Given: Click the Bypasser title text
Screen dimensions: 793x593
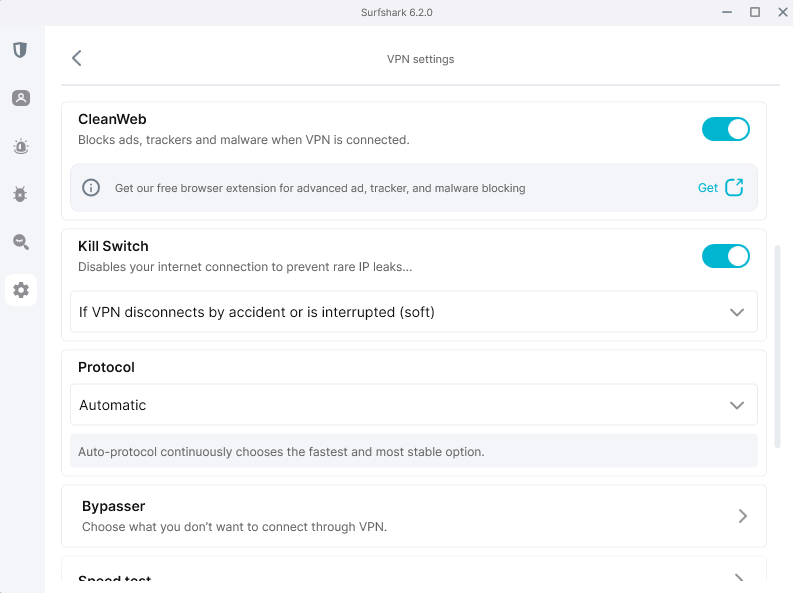Looking at the screenshot, I should coord(114,507).
